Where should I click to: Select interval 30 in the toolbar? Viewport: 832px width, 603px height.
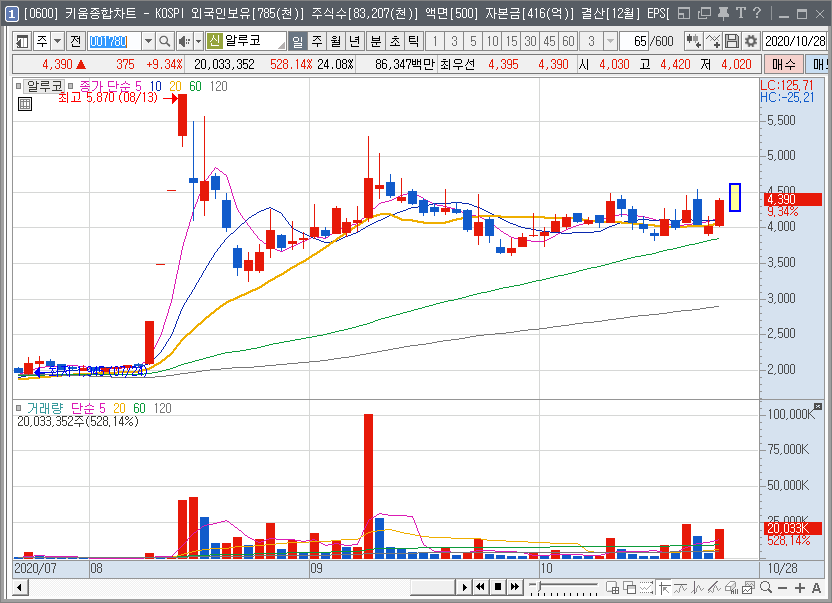[531, 41]
